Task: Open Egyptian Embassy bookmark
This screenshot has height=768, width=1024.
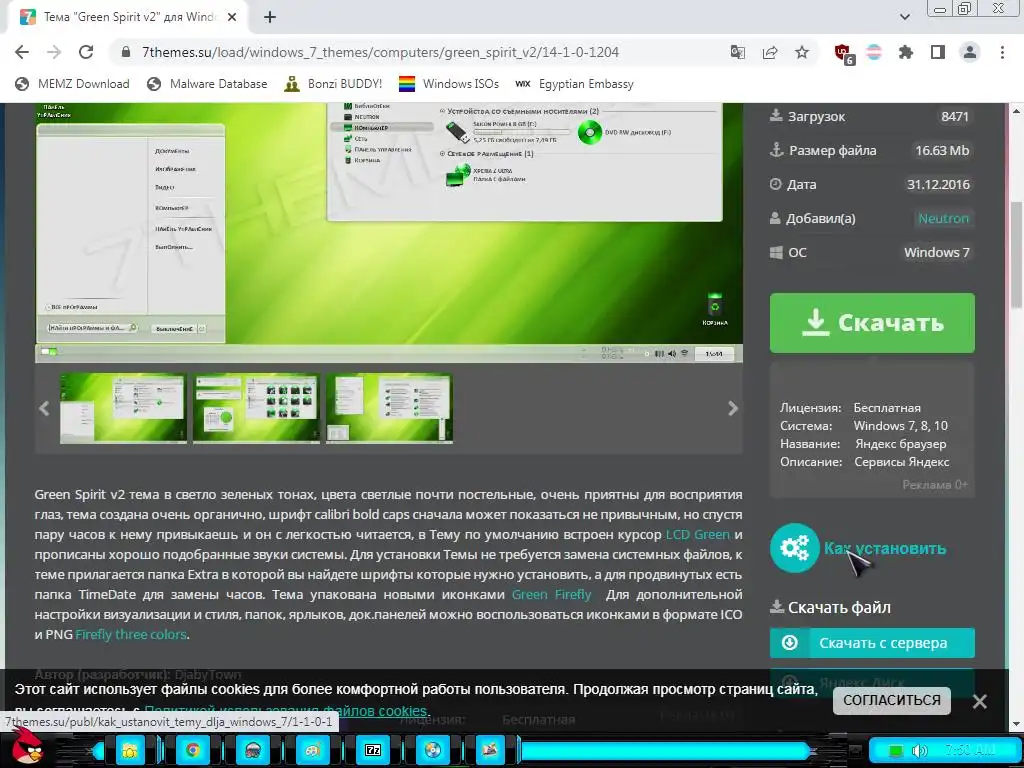Action: tap(574, 84)
